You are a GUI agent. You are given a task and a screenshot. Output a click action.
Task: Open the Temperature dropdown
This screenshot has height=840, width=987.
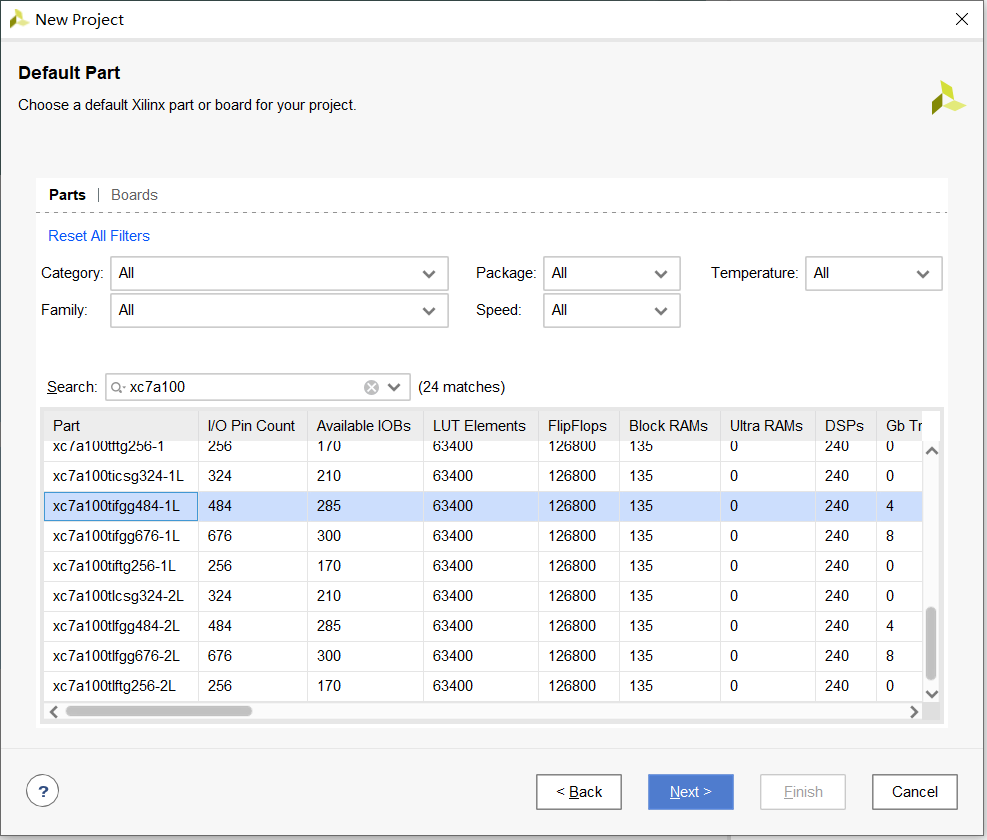pos(874,273)
